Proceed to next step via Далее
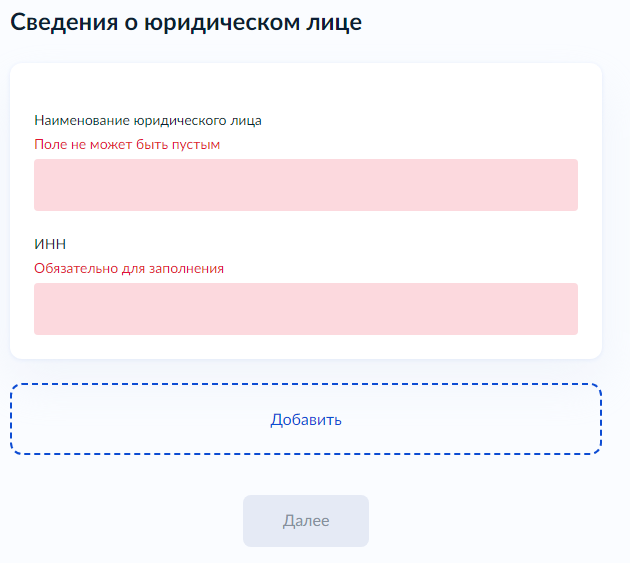This screenshot has height=563, width=630. click(305, 521)
